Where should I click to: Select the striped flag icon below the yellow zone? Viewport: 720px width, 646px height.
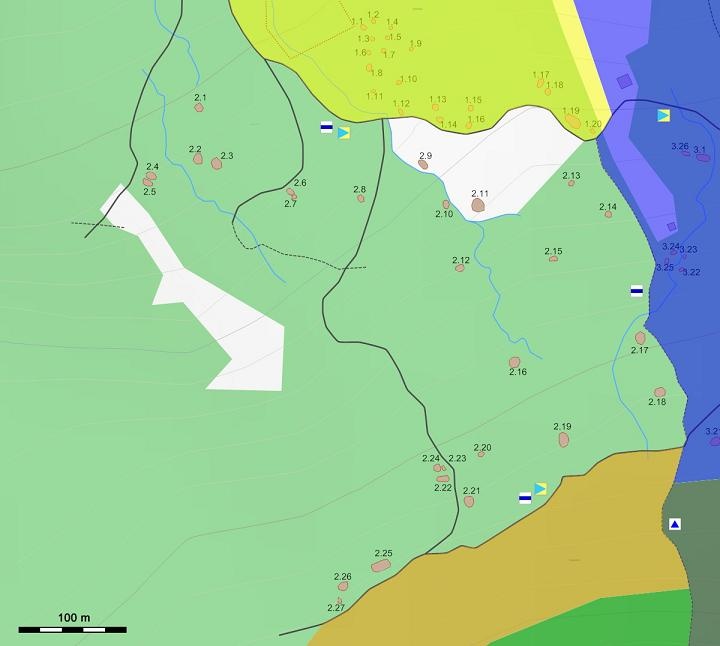click(x=326, y=127)
